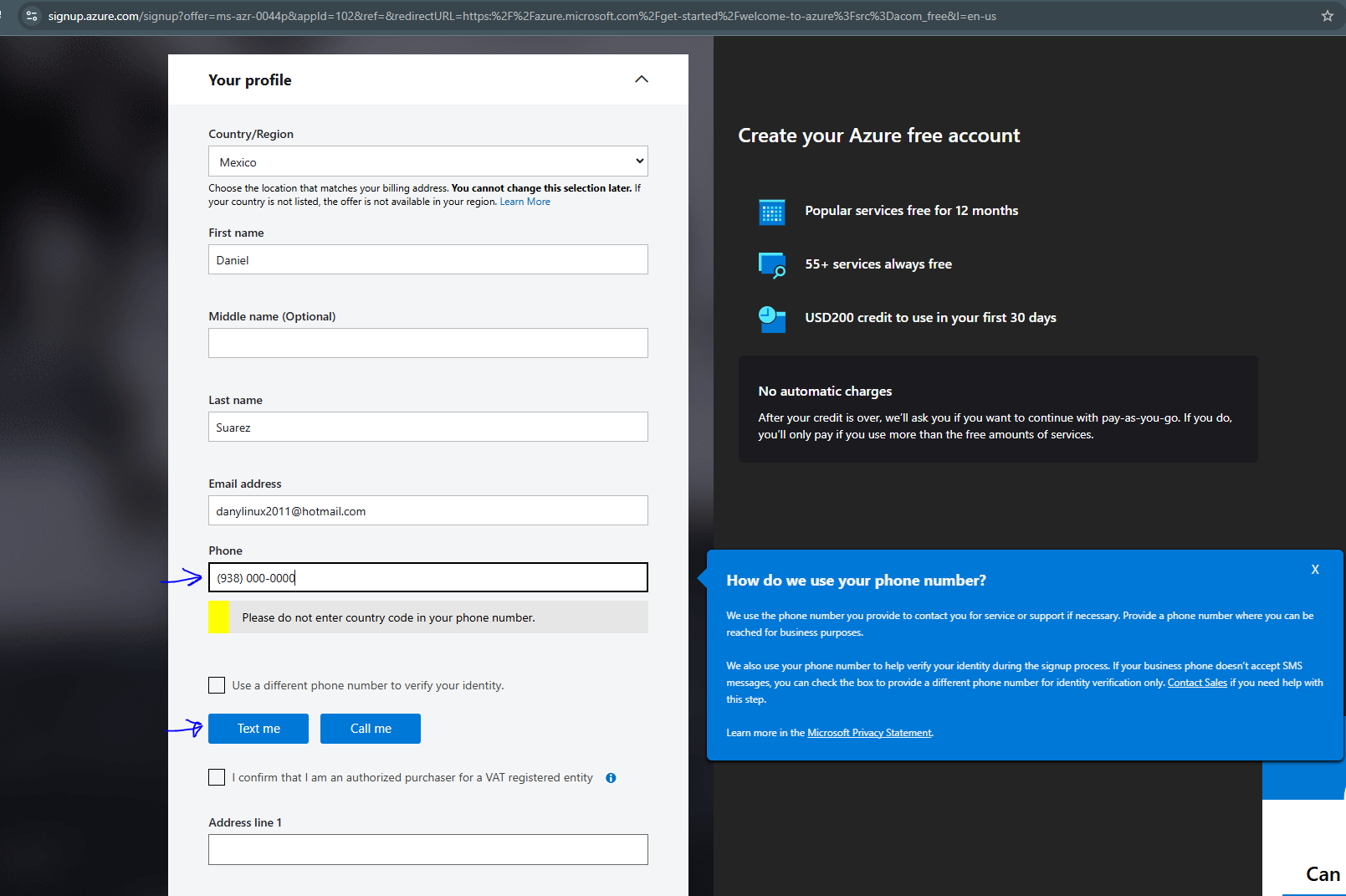
Task: Check the VAT registered entity confirmation checkbox
Action: point(217,777)
